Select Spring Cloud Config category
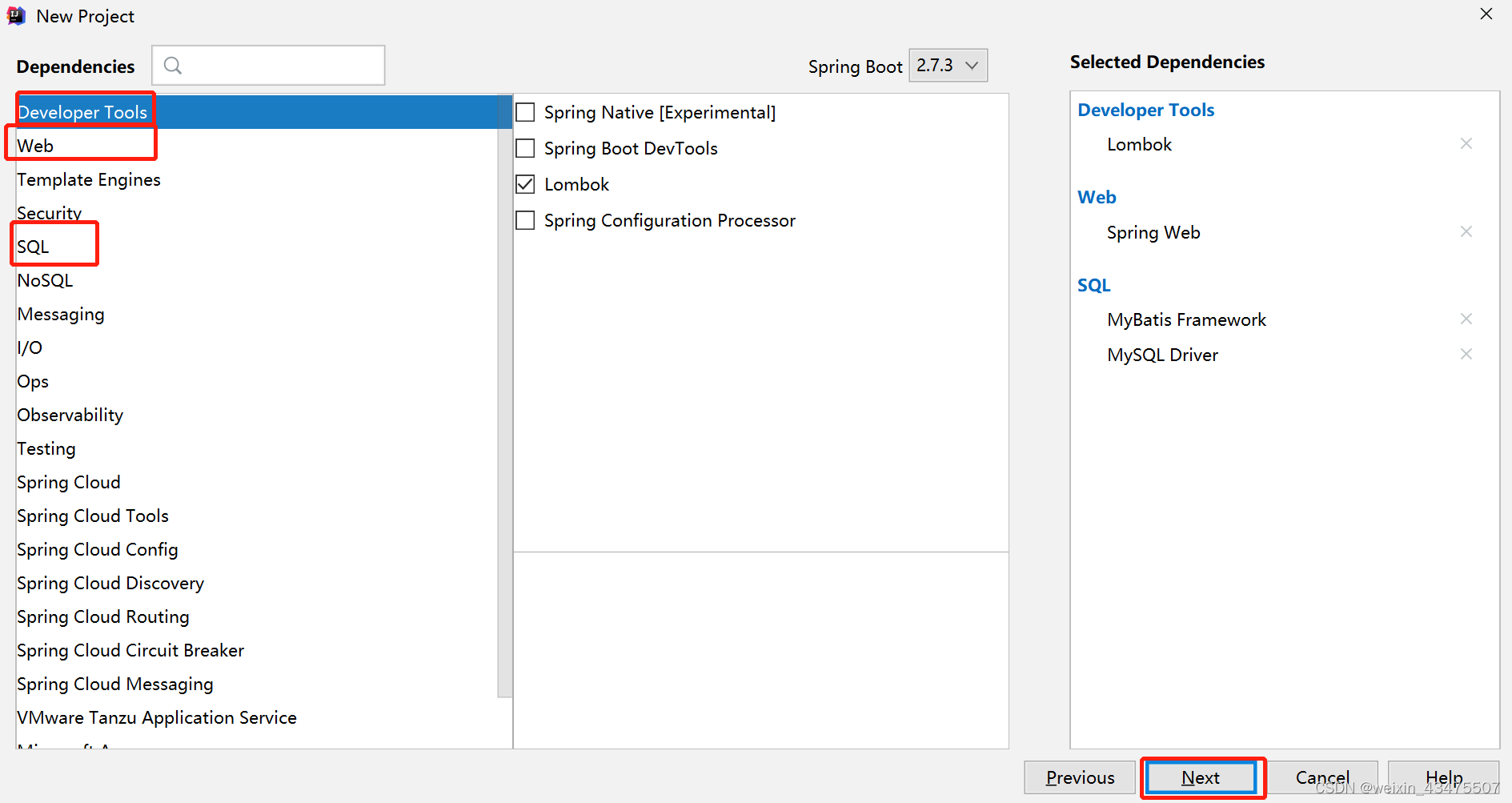The height and width of the screenshot is (803, 1512). pyautogui.click(x=256, y=549)
